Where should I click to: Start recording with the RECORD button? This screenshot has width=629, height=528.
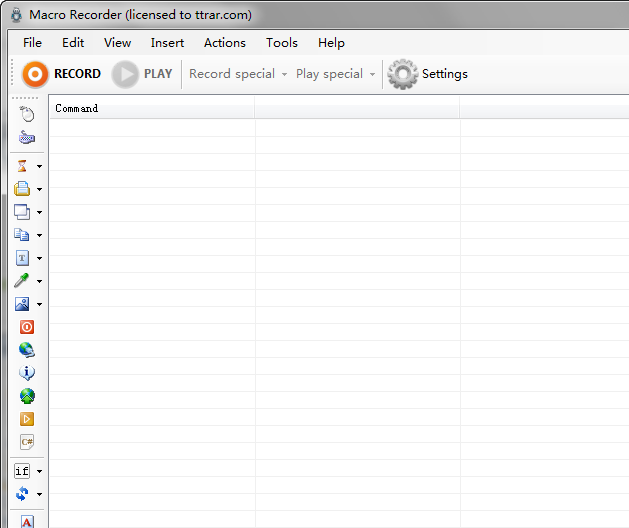click(61, 74)
